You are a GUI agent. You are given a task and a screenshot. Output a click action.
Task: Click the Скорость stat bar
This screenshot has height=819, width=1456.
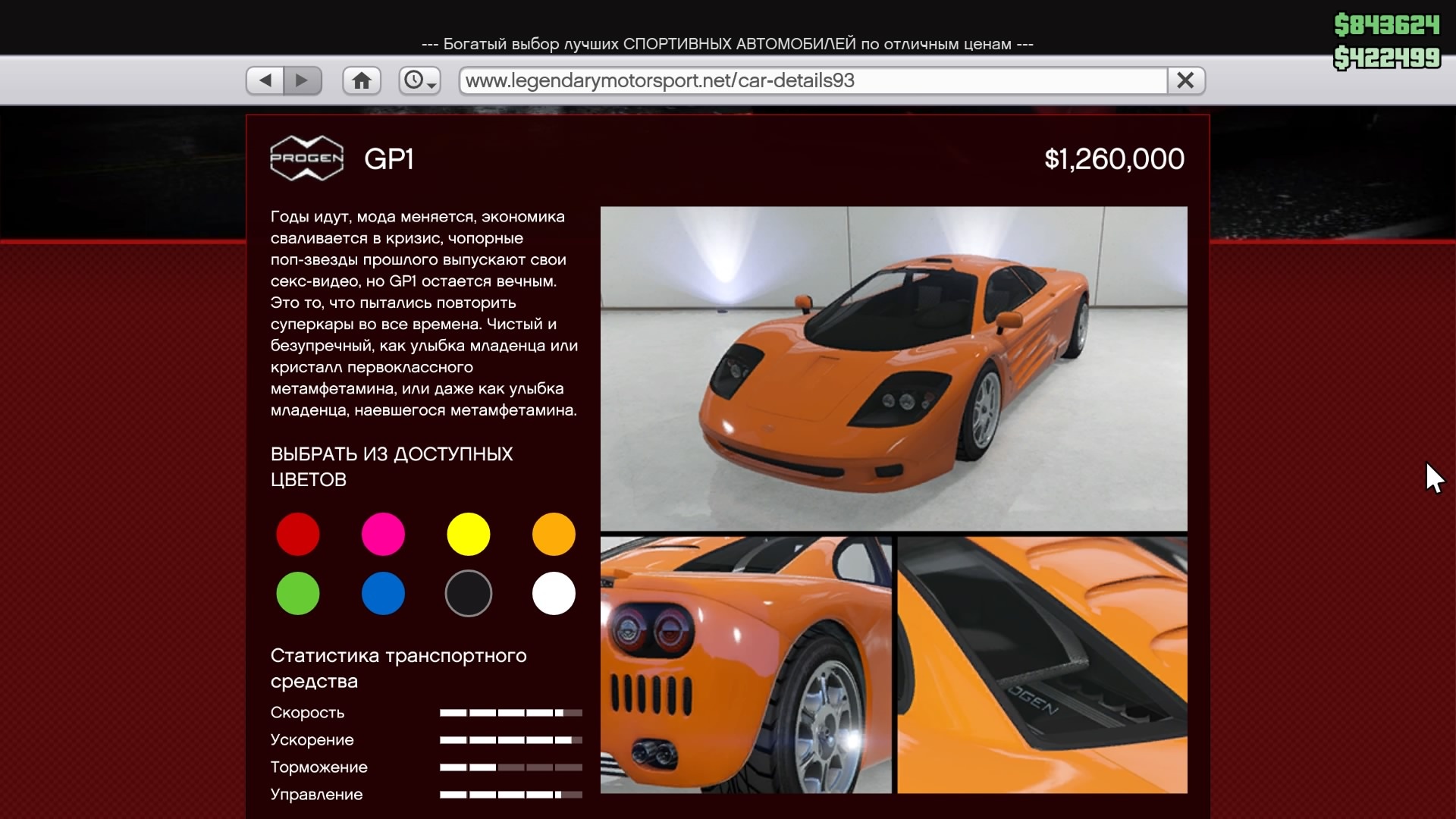511,713
